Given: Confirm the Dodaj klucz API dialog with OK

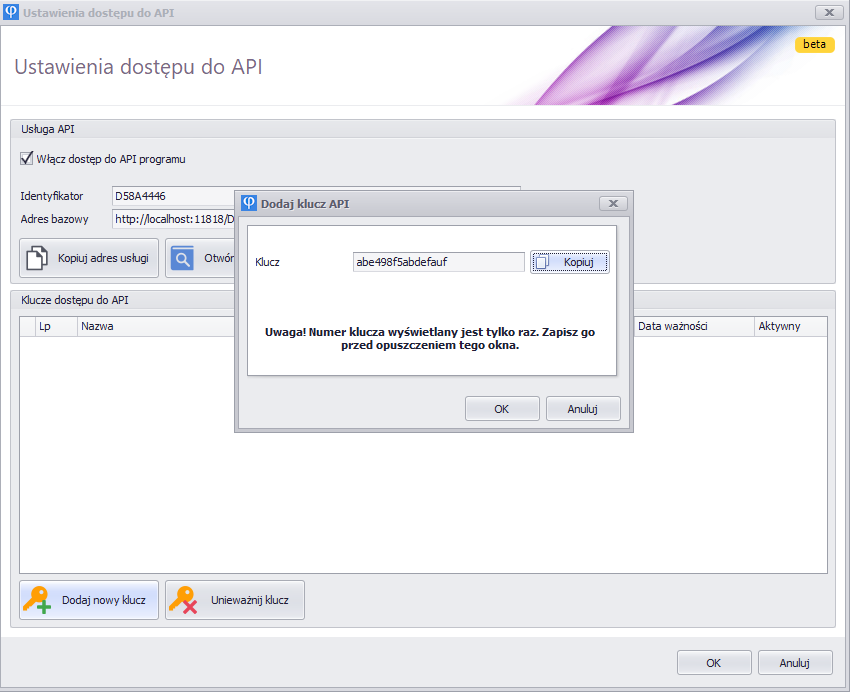Looking at the screenshot, I should (502, 409).
